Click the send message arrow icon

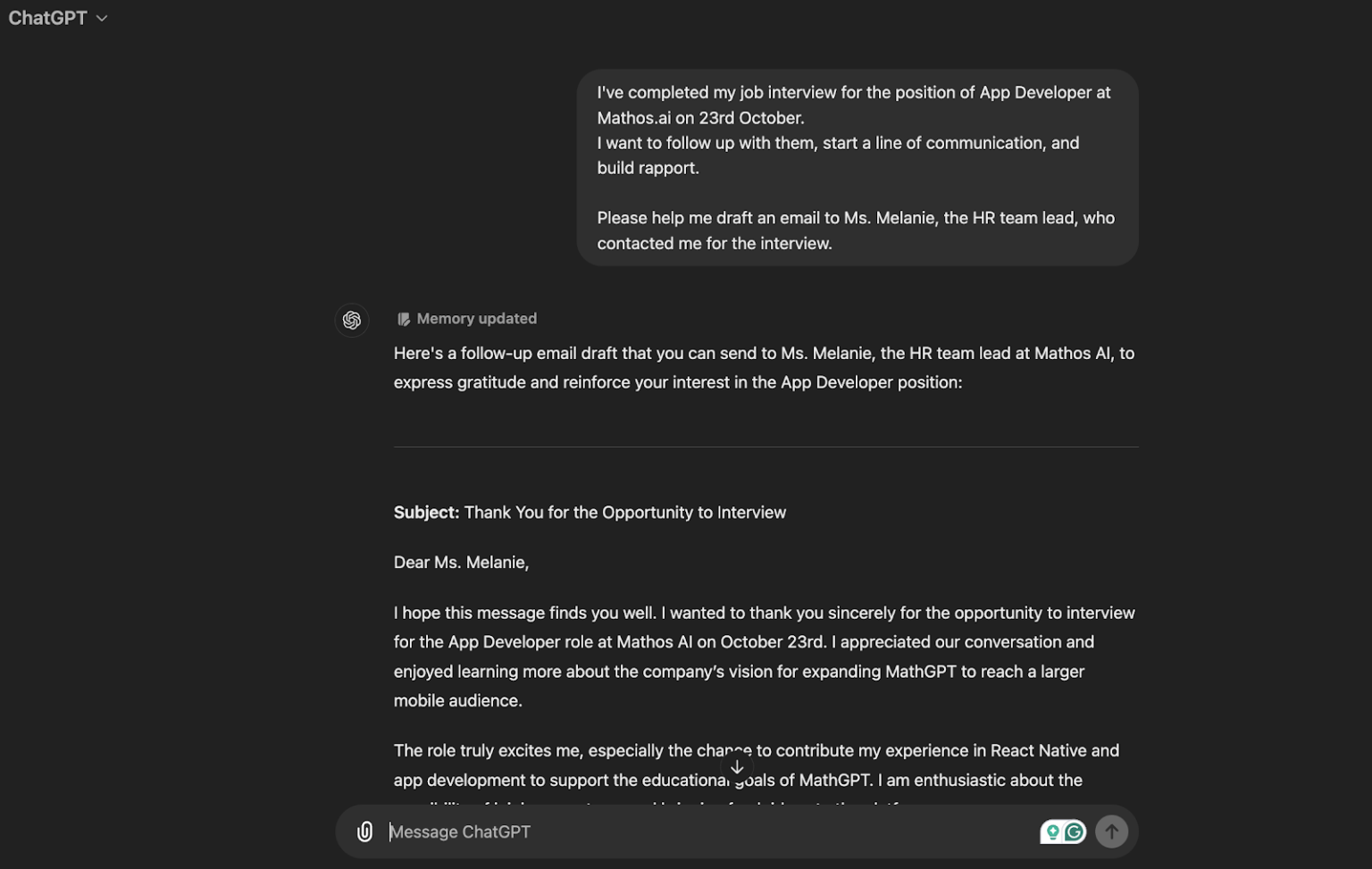pyautogui.click(x=1111, y=831)
